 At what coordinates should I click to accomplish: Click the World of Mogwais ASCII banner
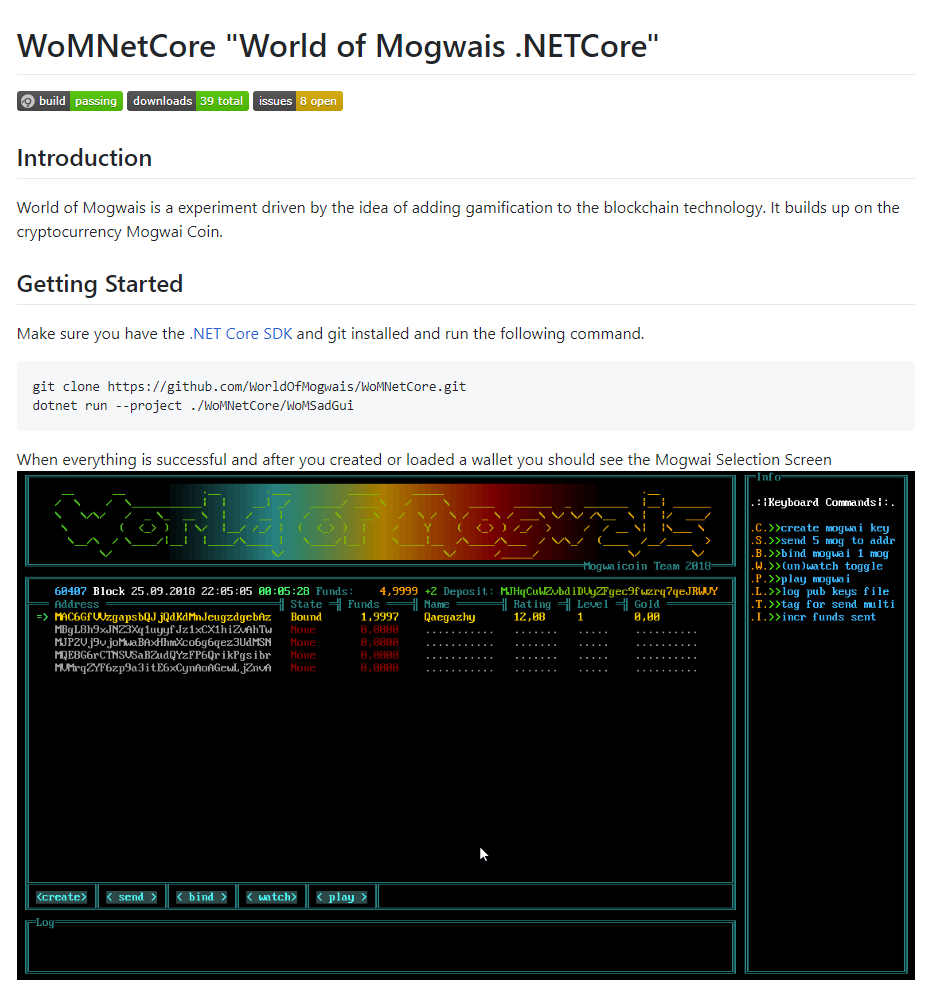click(x=382, y=523)
